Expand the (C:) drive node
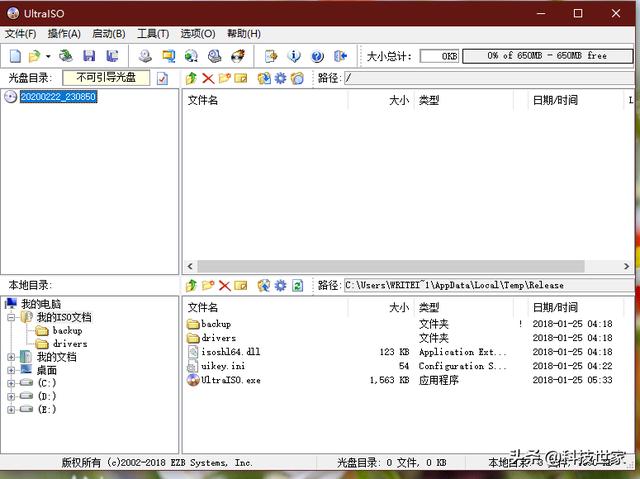 point(11,383)
